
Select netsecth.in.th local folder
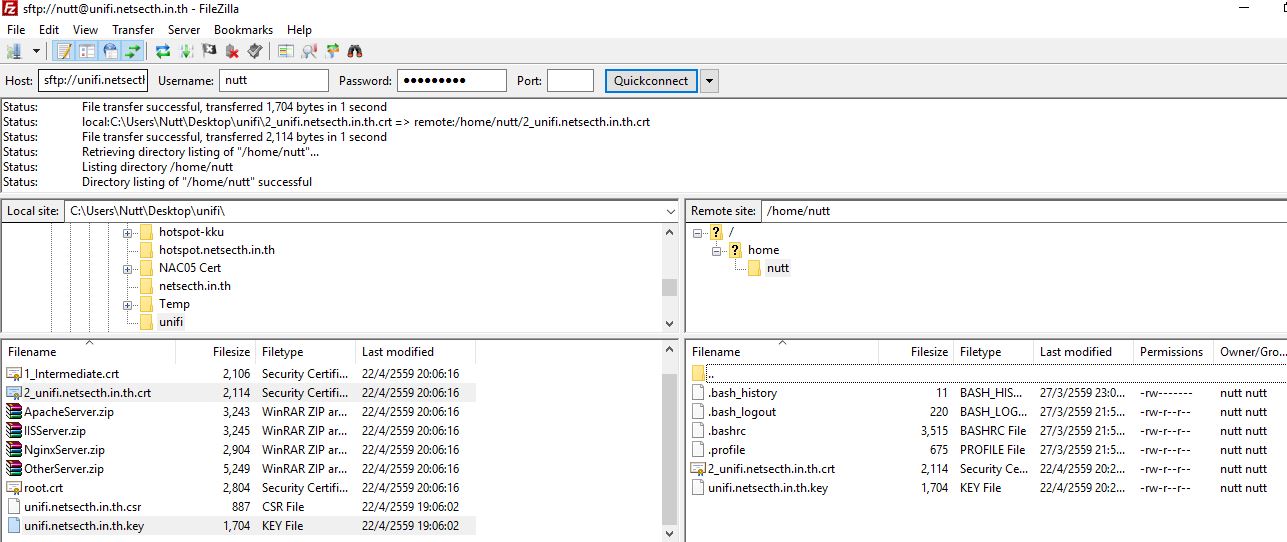pyautogui.click(x=195, y=286)
